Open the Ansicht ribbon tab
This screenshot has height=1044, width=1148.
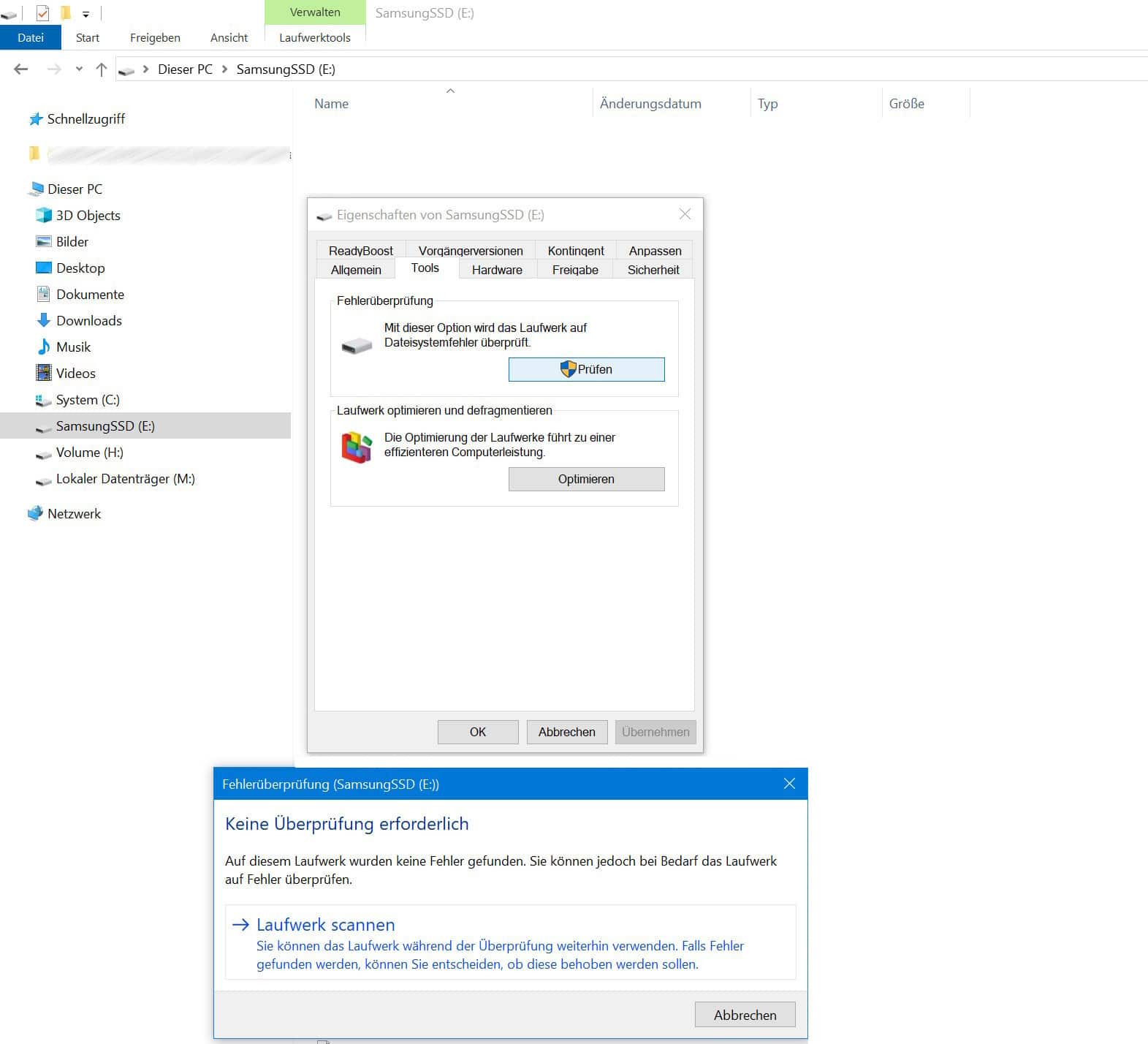[x=229, y=37]
